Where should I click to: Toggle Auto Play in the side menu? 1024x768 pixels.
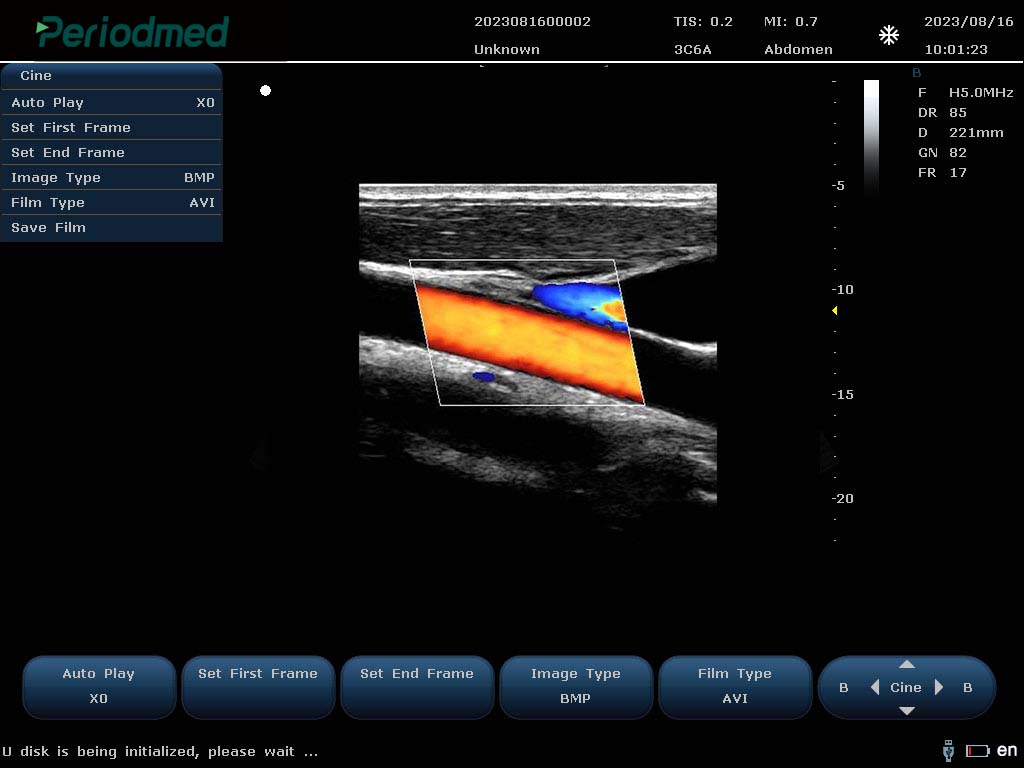111,102
